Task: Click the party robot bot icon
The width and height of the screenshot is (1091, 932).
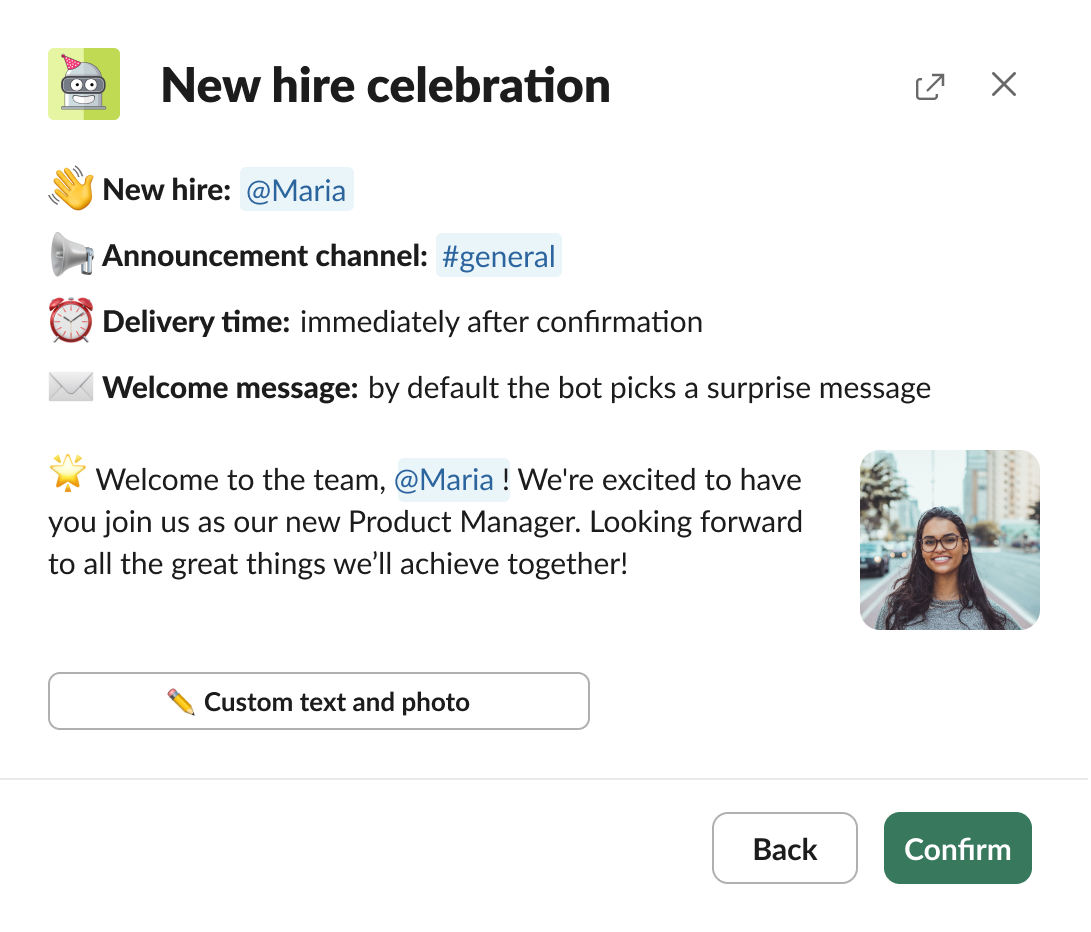Action: click(x=82, y=84)
